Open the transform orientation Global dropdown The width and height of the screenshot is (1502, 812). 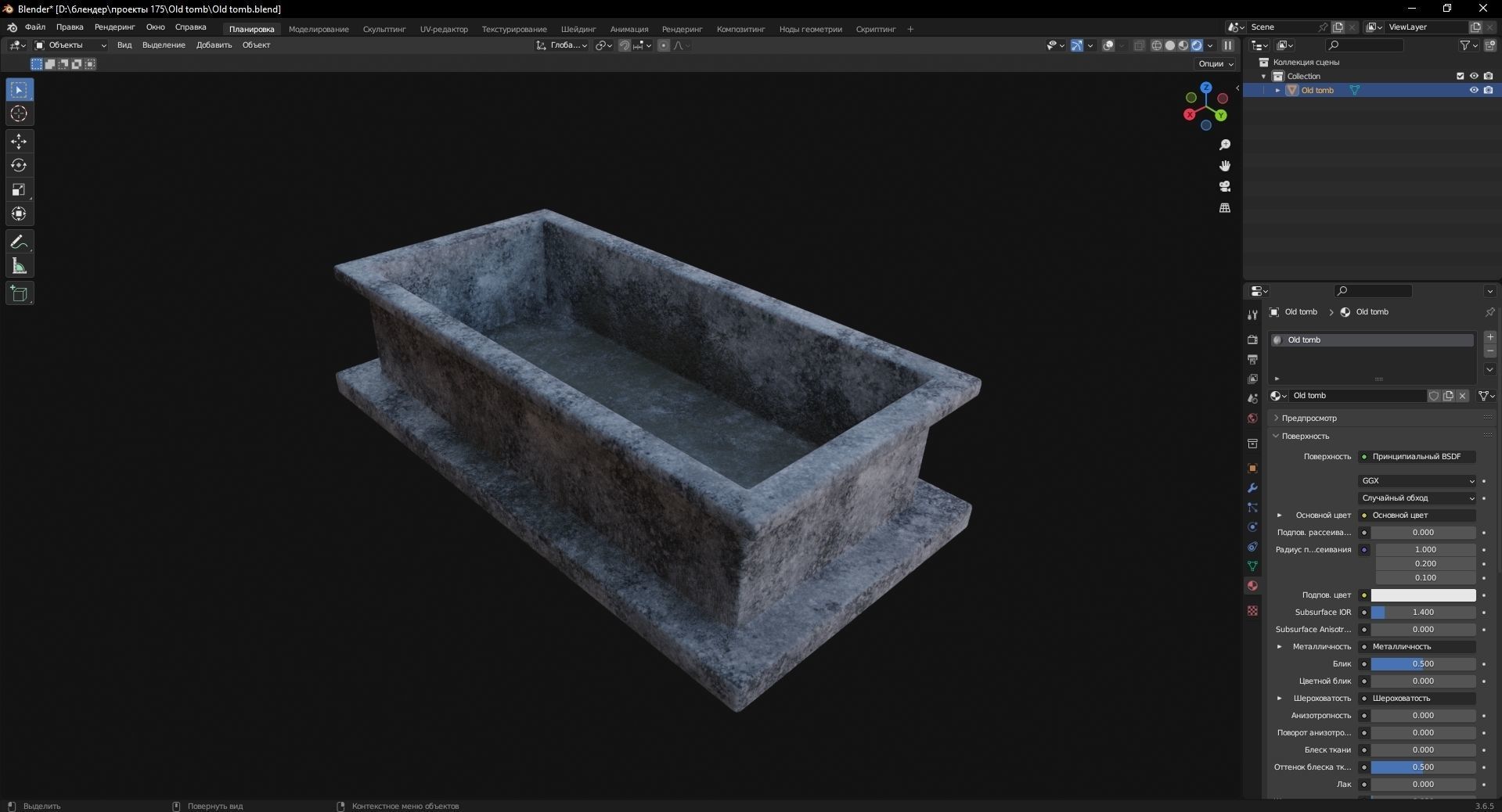pyautogui.click(x=562, y=45)
